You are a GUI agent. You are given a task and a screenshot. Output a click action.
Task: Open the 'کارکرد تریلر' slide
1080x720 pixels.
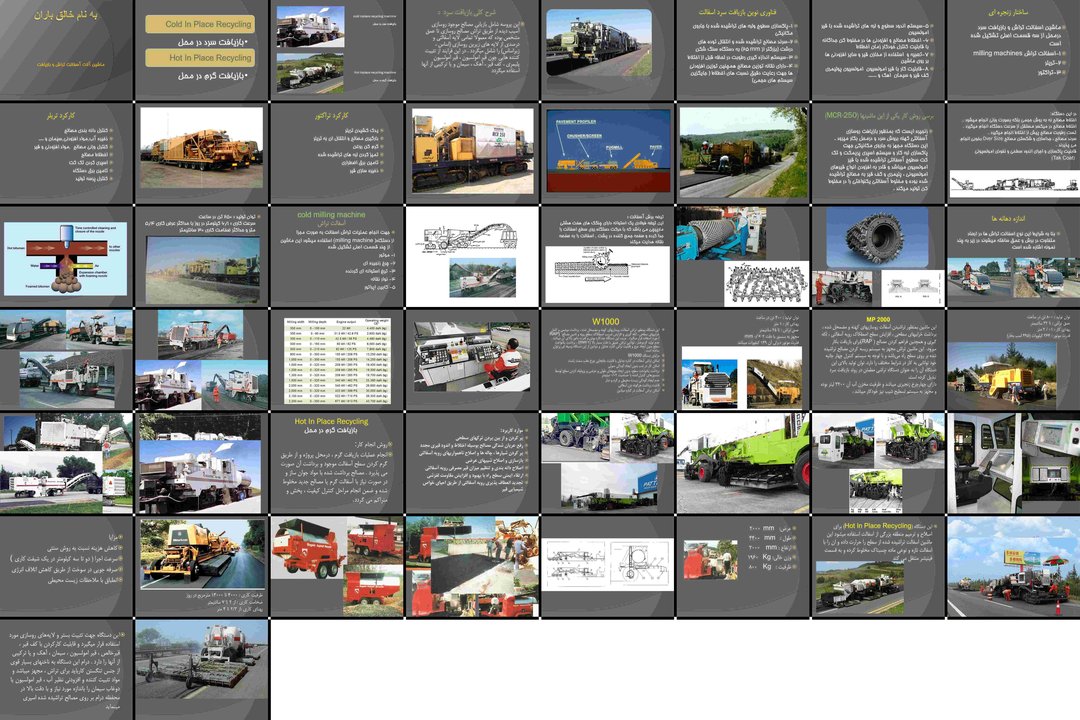[66, 153]
